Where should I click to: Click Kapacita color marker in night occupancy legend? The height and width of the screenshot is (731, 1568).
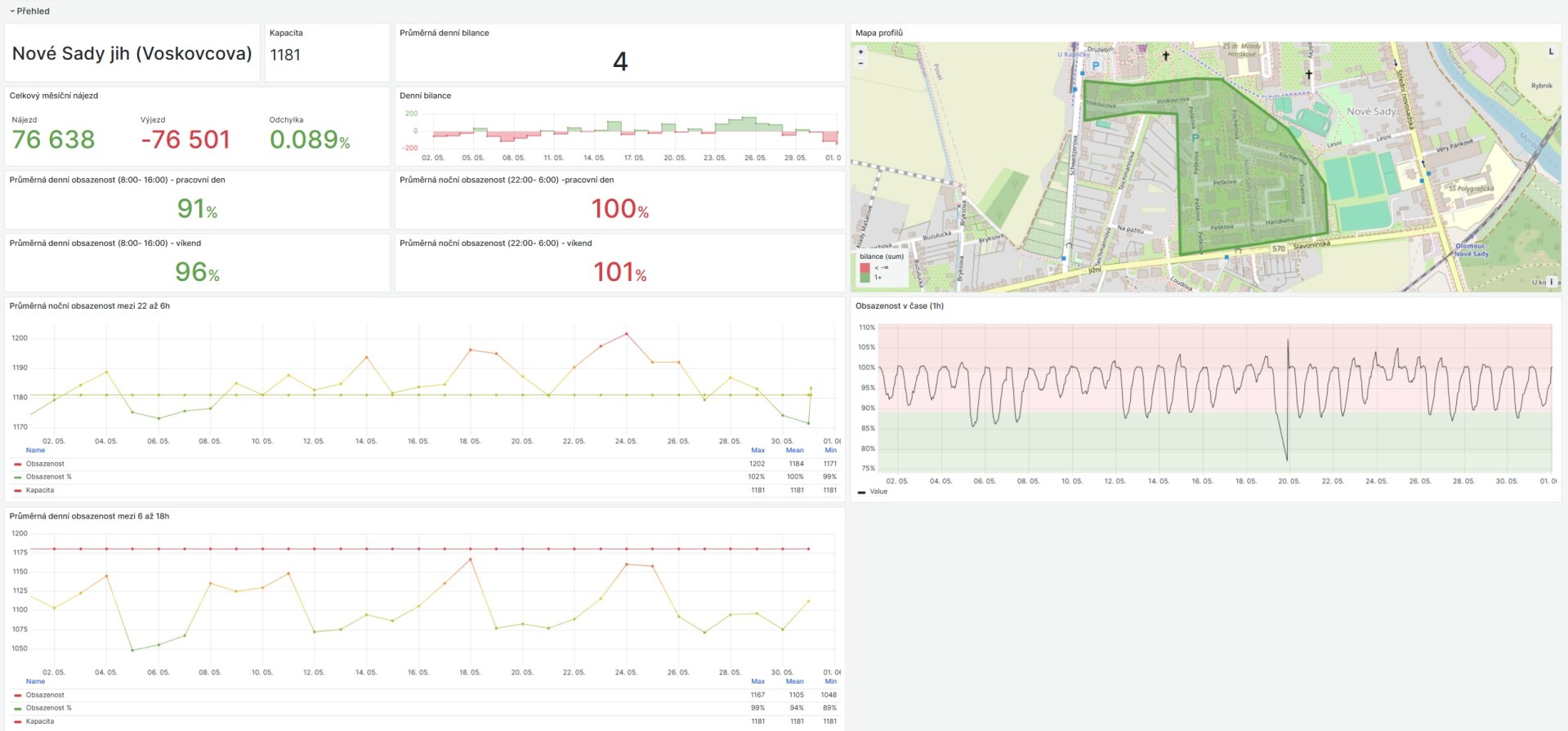(18, 491)
